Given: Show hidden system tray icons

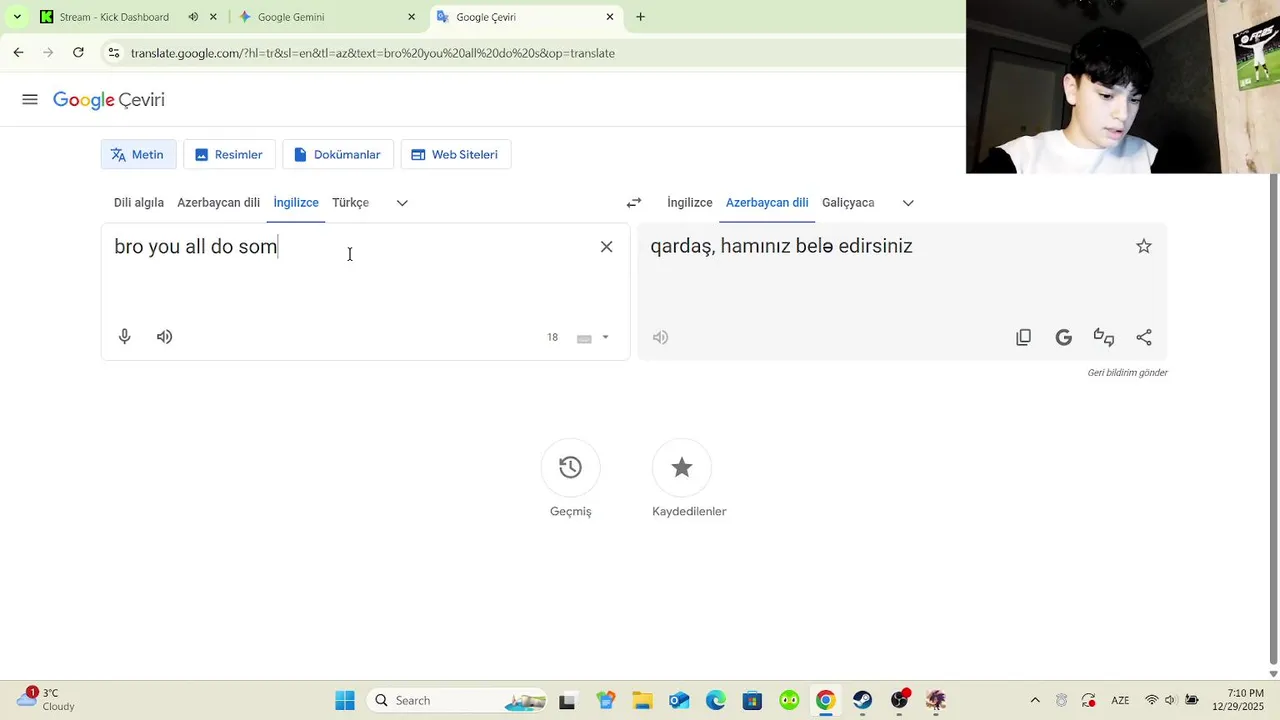Looking at the screenshot, I should pyautogui.click(x=1035, y=700).
